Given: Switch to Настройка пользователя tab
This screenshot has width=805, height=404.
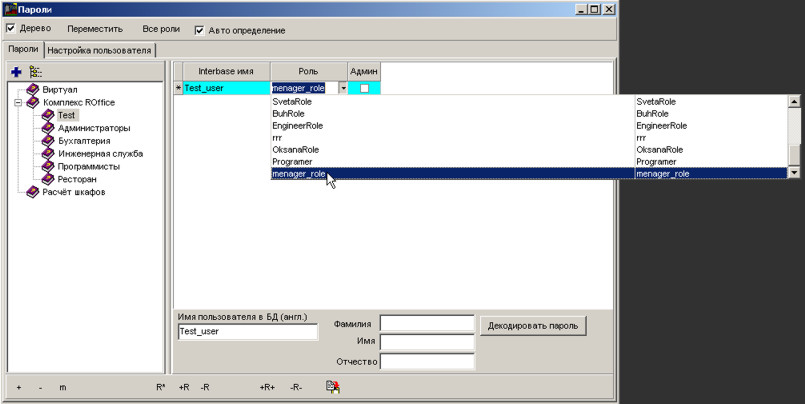Looking at the screenshot, I should tap(99, 49).
